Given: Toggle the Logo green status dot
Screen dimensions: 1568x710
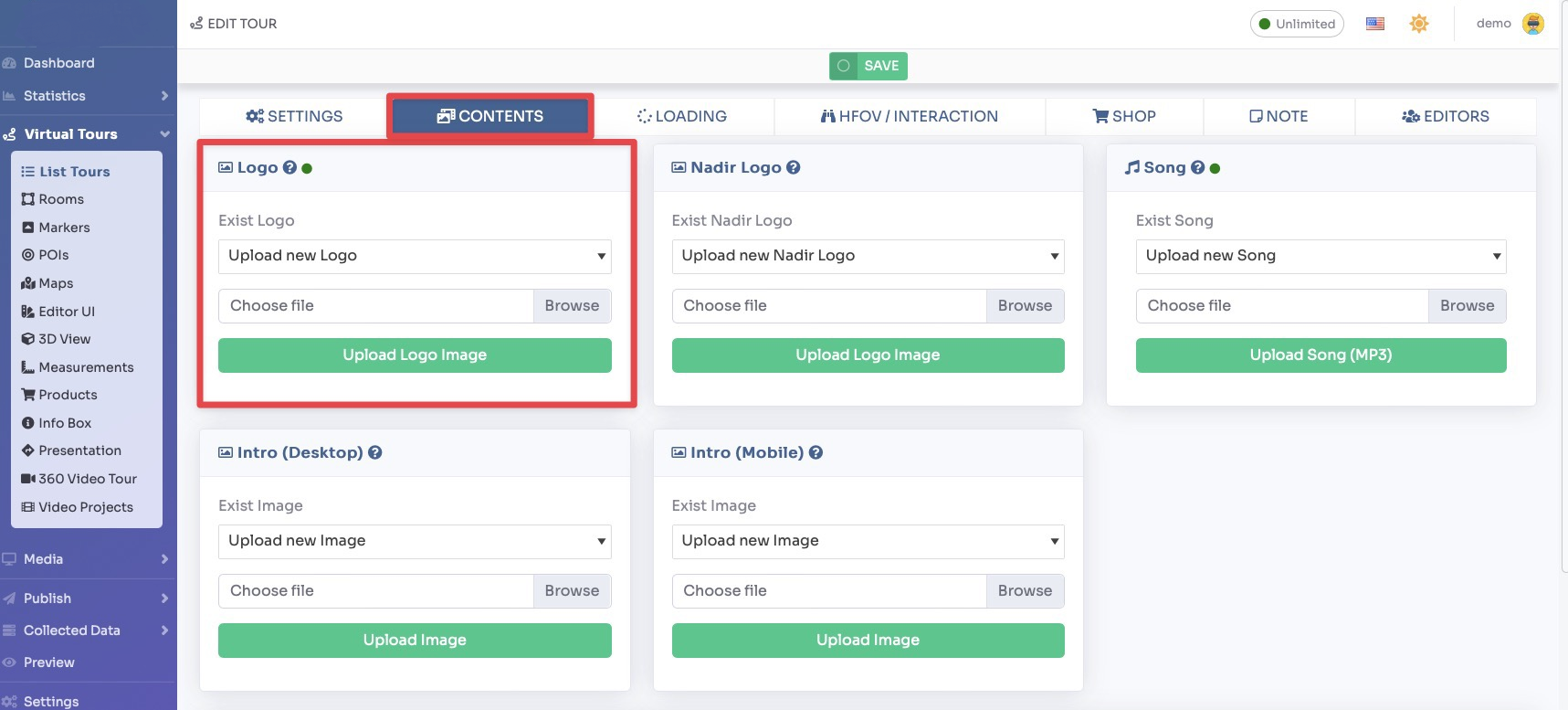Looking at the screenshot, I should tap(307, 168).
